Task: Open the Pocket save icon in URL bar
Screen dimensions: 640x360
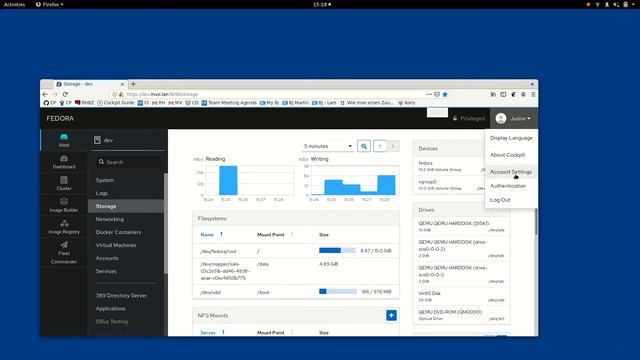Action: pos(437,94)
